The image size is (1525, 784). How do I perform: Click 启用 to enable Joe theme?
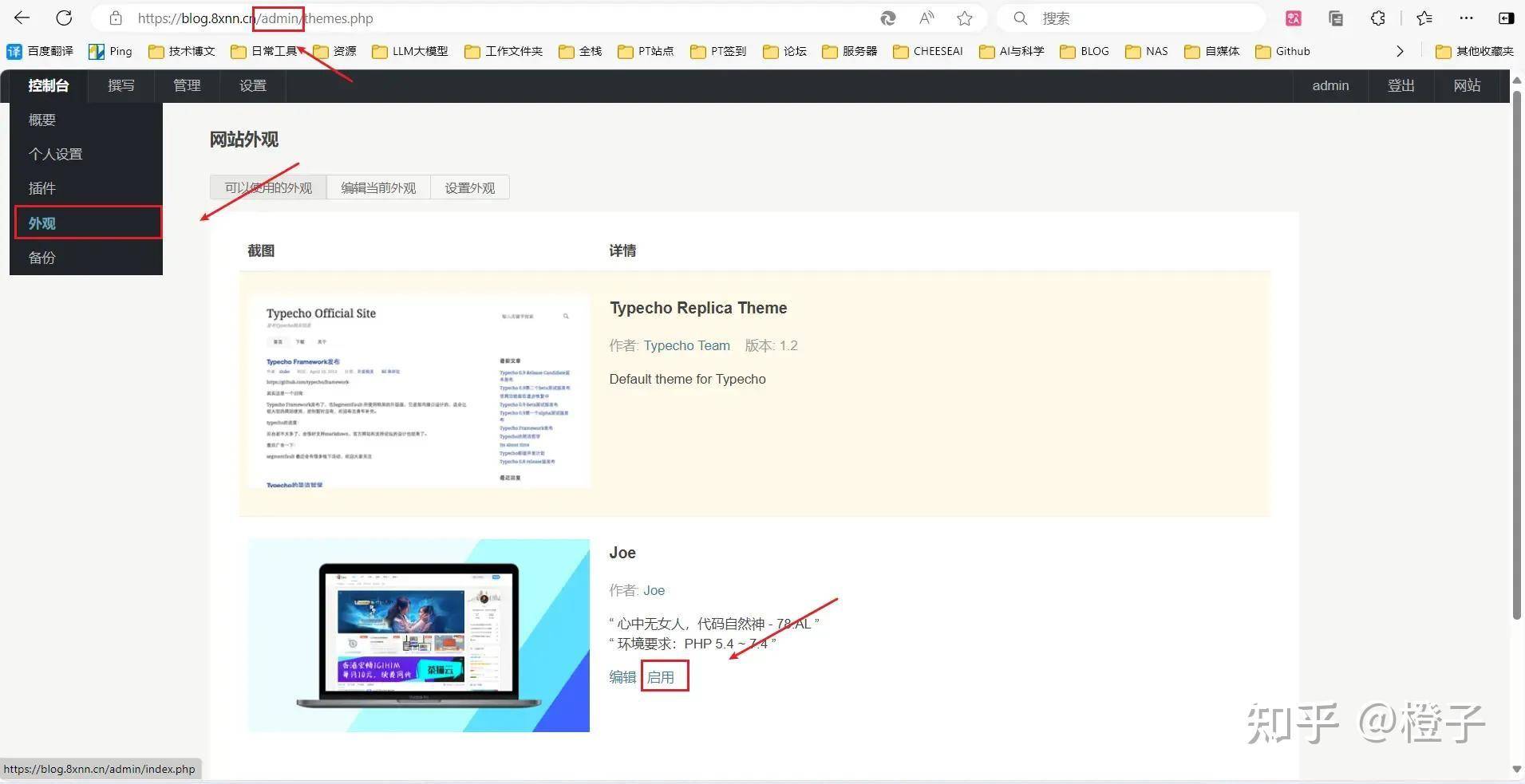pos(661,677)
